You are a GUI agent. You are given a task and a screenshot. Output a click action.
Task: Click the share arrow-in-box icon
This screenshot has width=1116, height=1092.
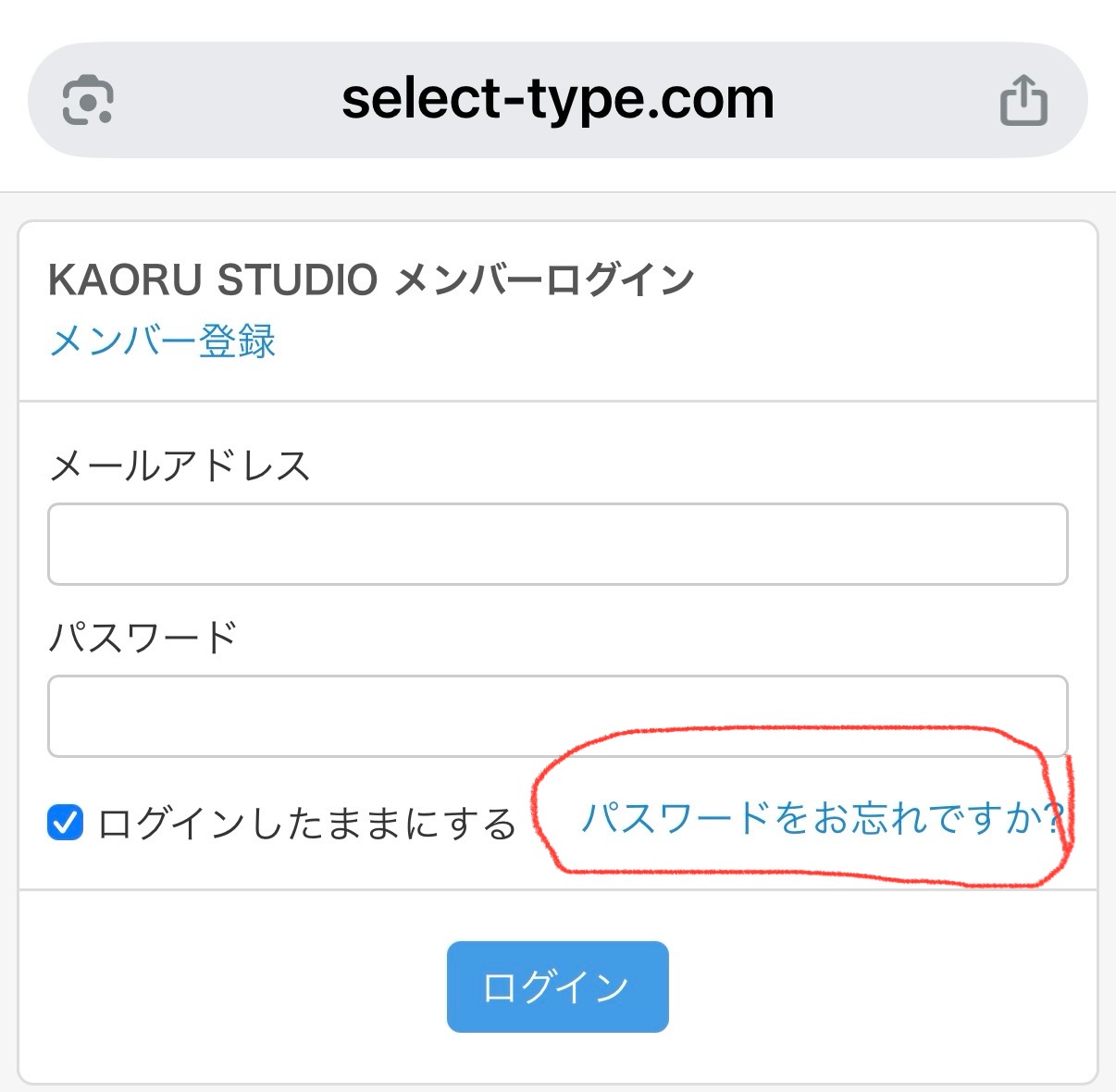[1023, 100]
